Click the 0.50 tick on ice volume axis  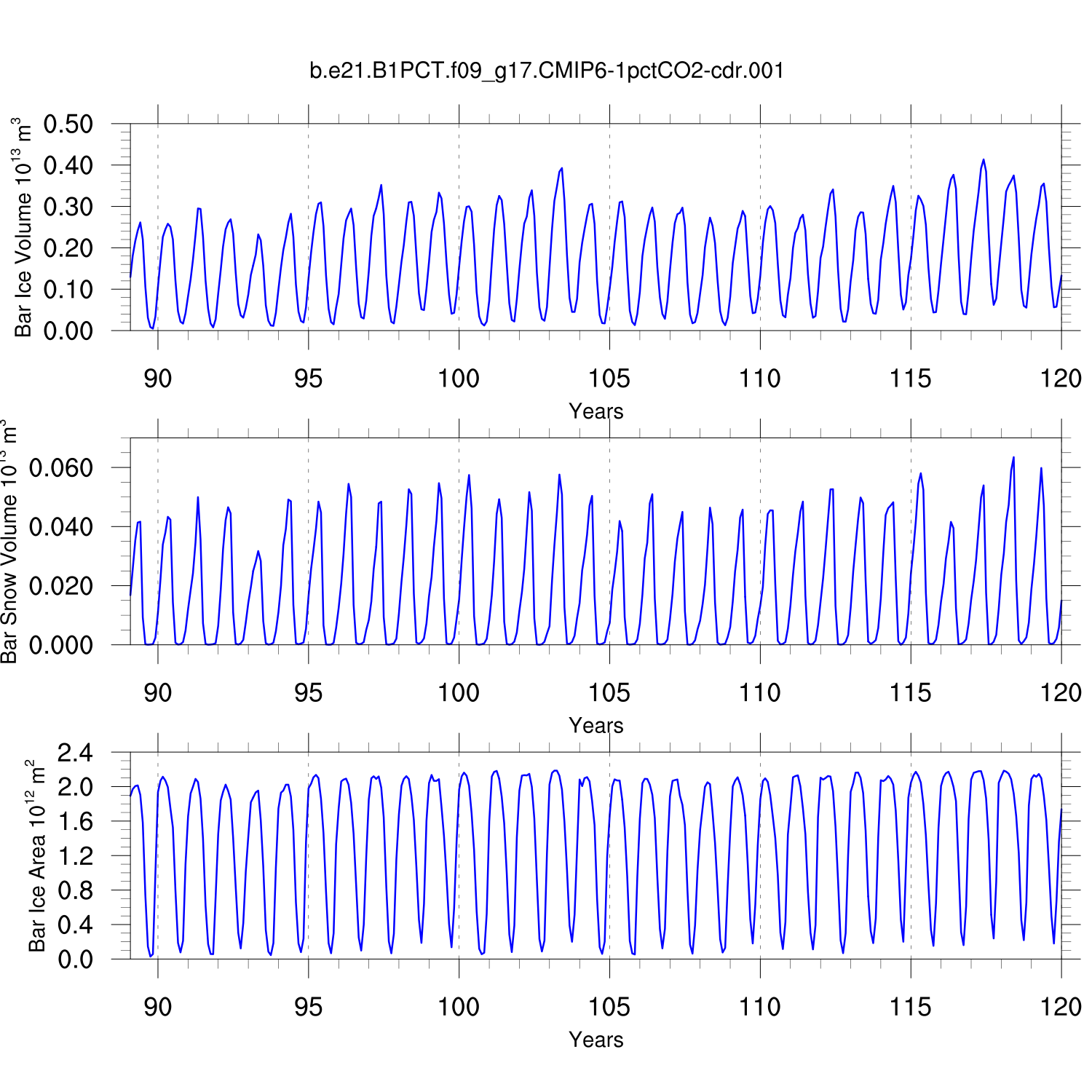point(68,124)
